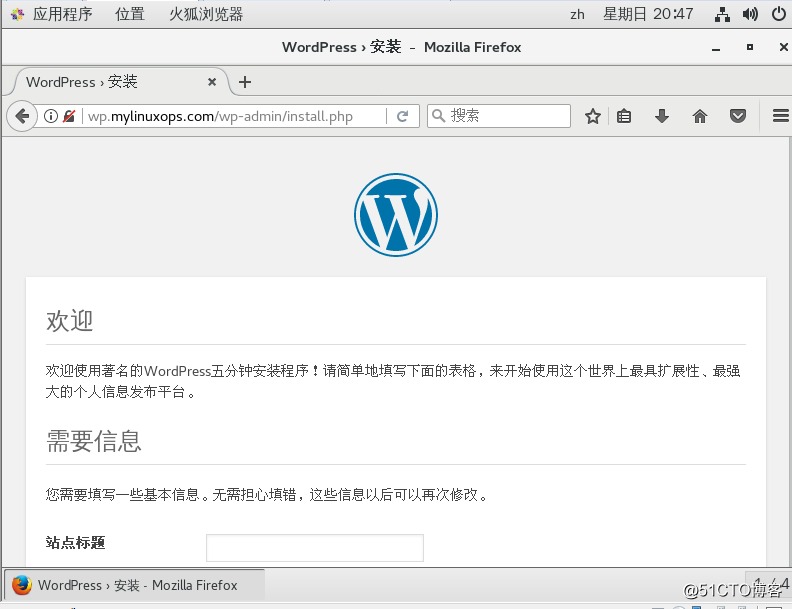
Task: Click the power button tray icon
Action: pyautogui.click(x=778, y=14)
